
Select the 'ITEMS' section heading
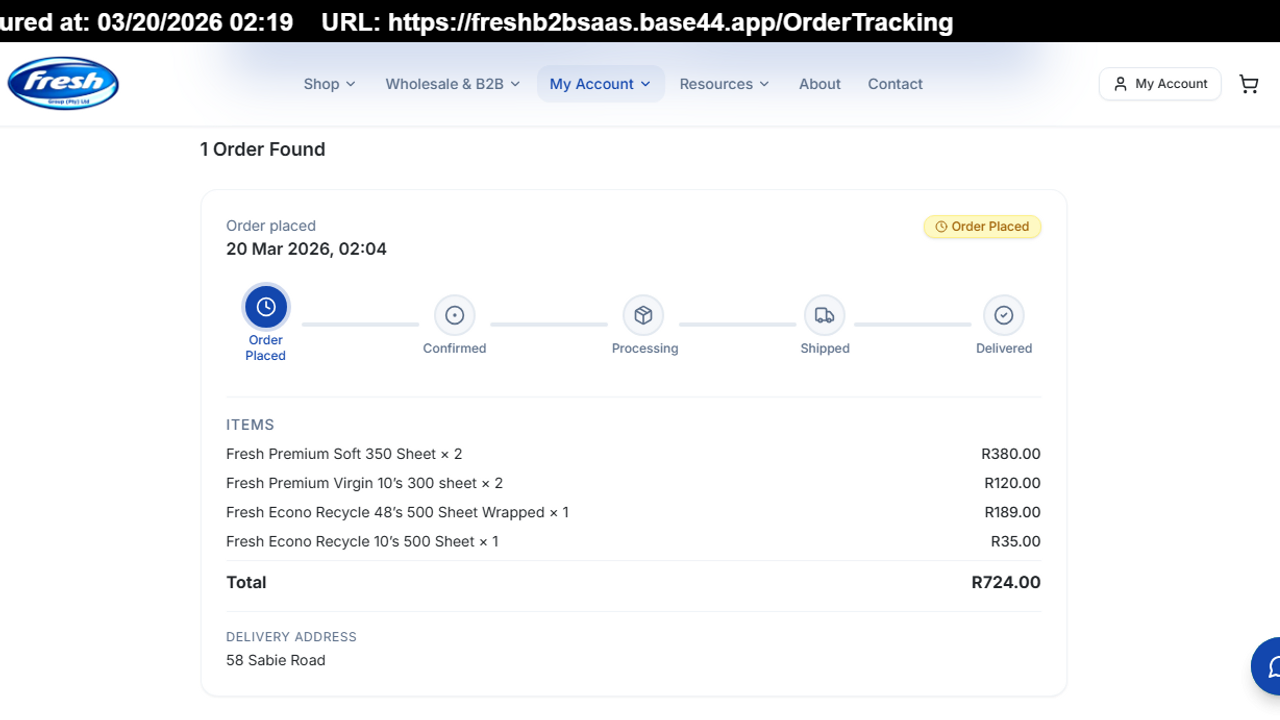click(250, 425)
